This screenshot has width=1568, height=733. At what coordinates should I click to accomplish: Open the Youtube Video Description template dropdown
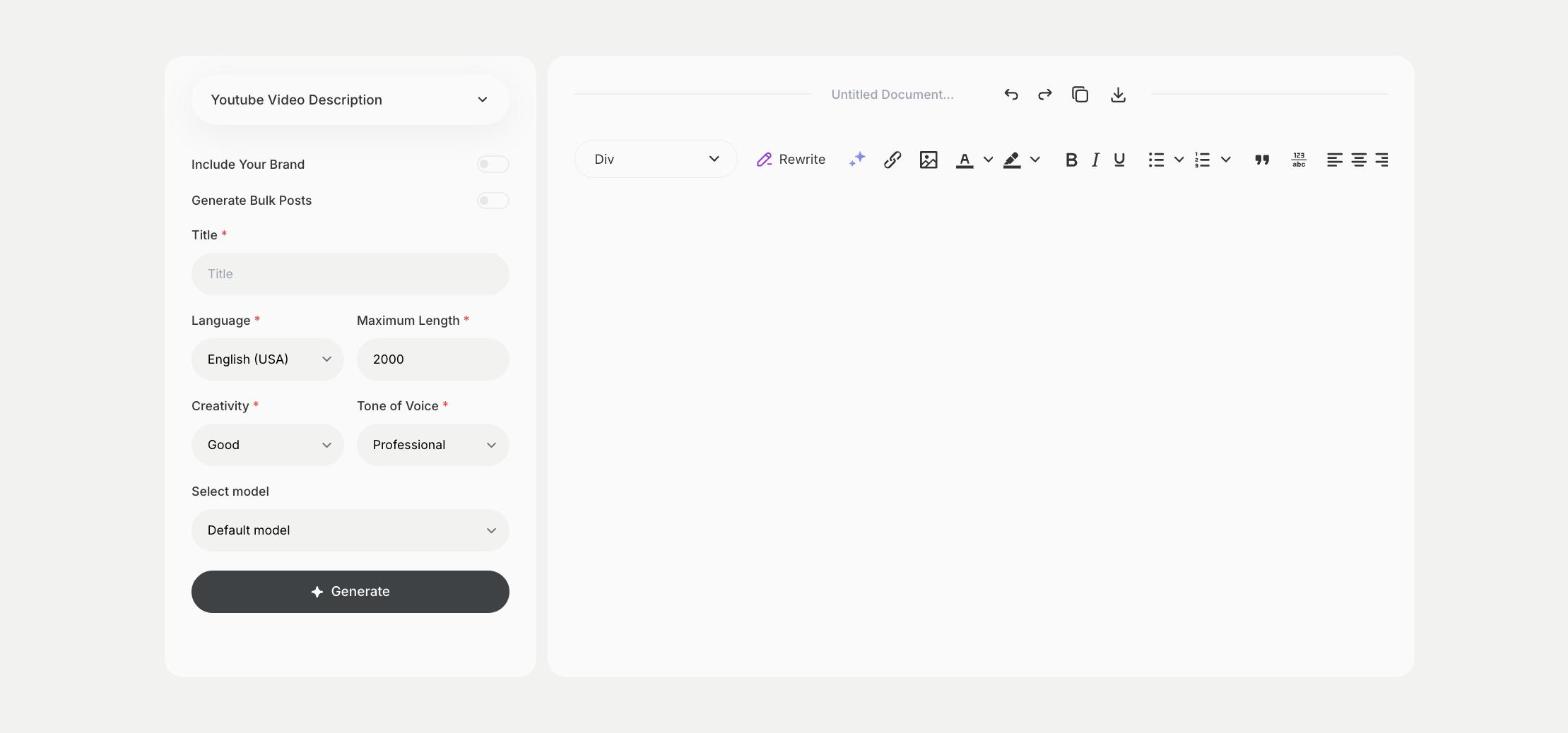350,100
